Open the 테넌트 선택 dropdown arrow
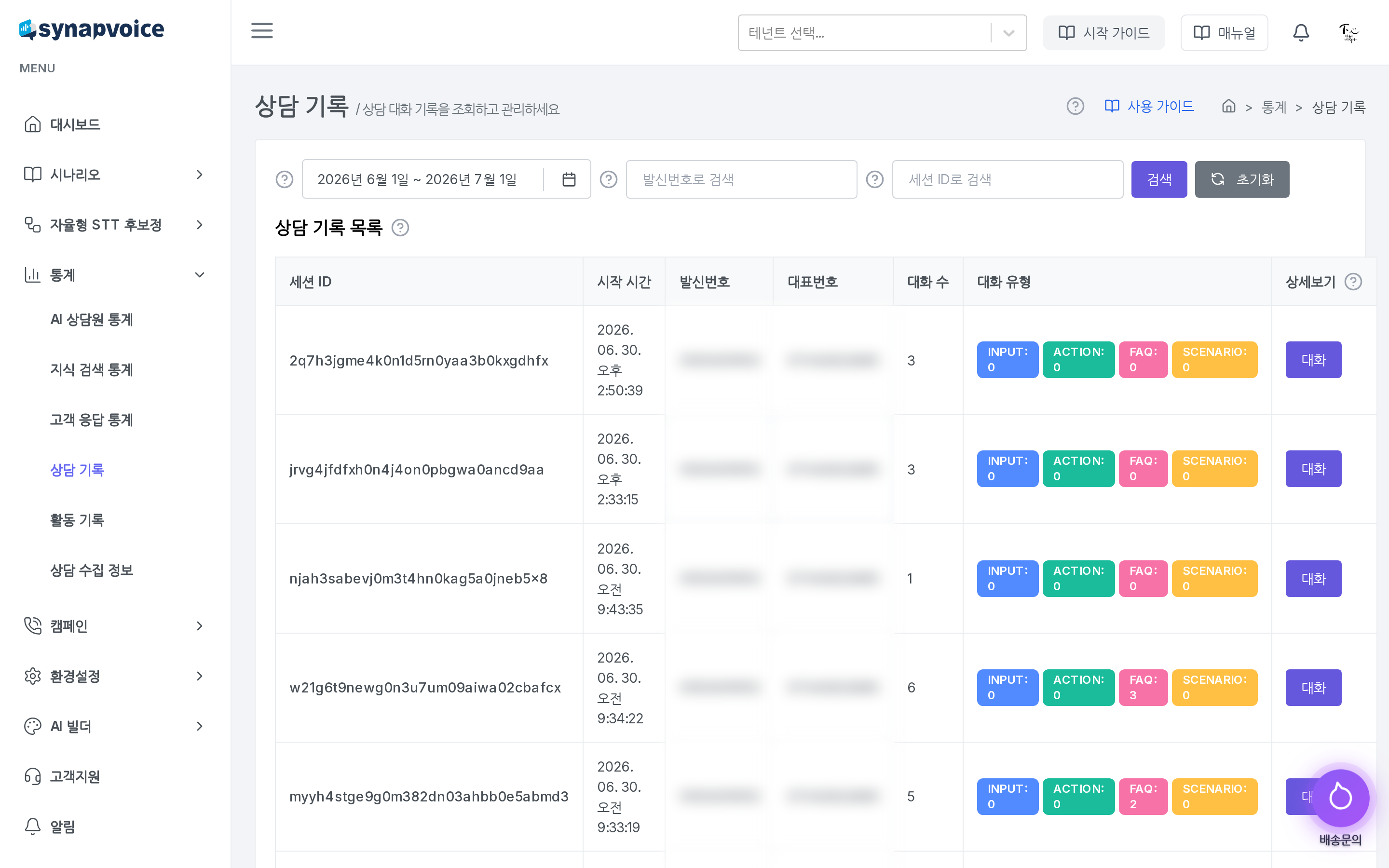This screenshot has height=868, width=1389. click(x=1008, y=33)
